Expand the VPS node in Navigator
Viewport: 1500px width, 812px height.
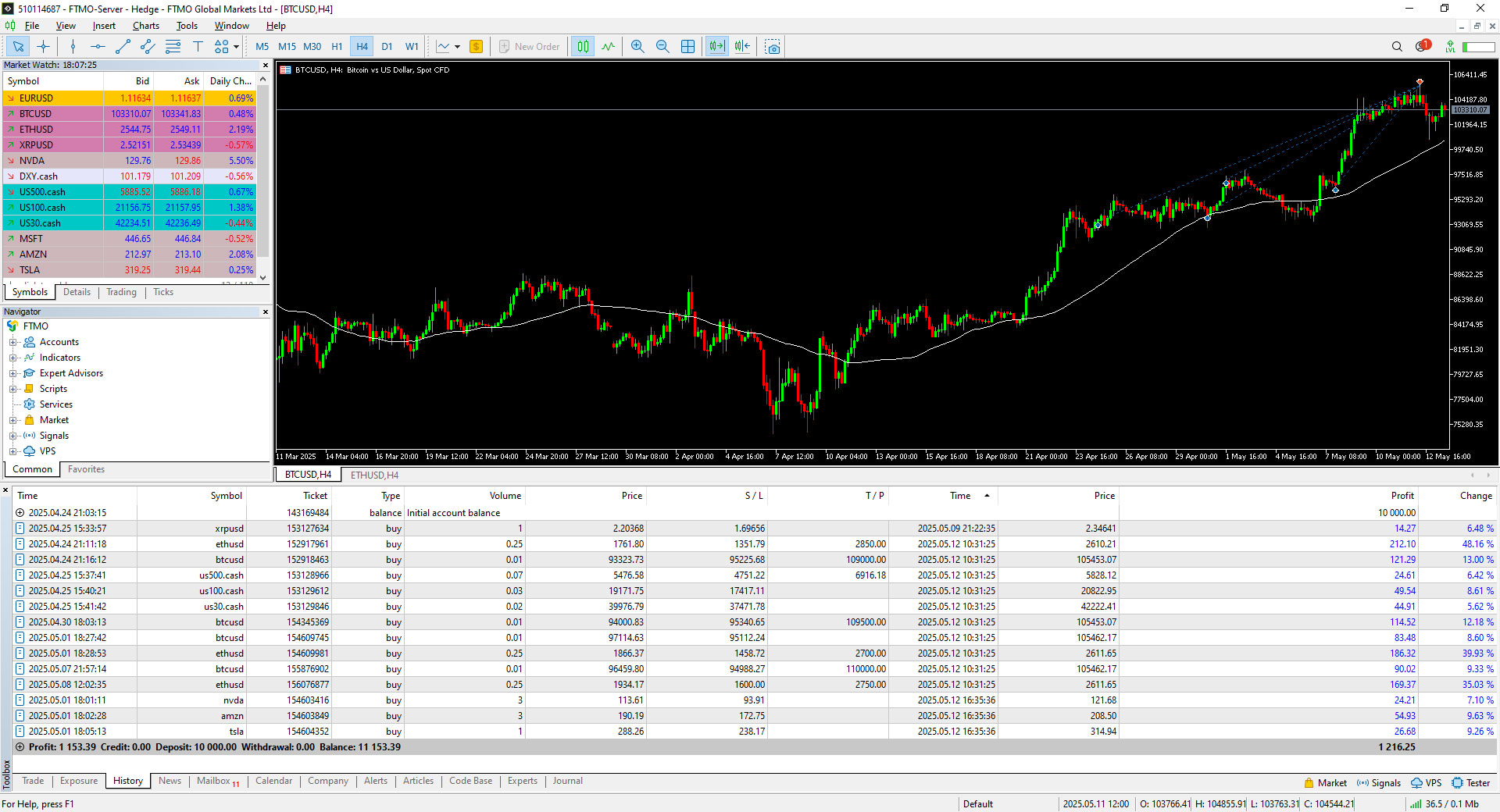tap(12, 451)
